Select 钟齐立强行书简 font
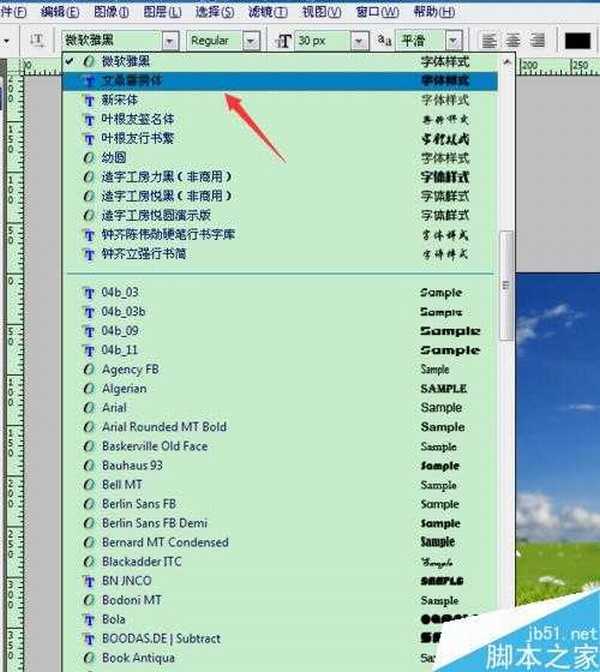 click(x=280, y=254)
